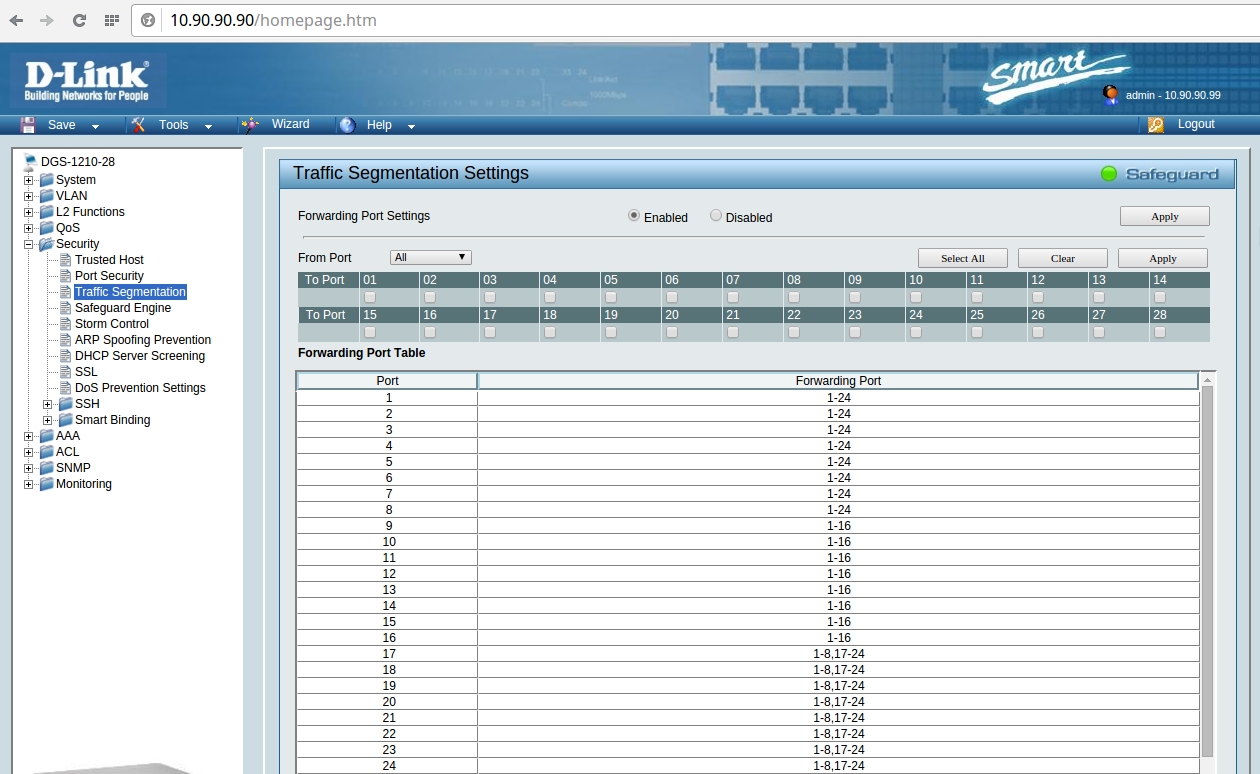Click the D-Link logo
The width and height of the screenshot is (1260, 774).
coord(87,81)
